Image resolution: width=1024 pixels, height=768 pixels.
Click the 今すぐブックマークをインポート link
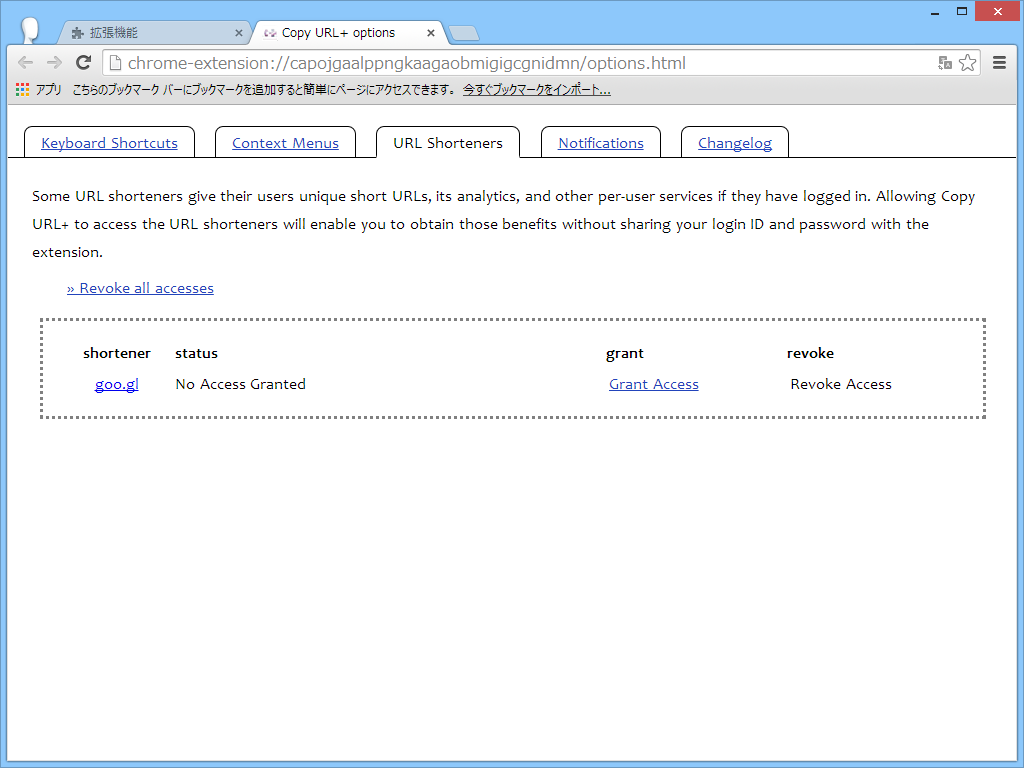(x=537, y=89)
